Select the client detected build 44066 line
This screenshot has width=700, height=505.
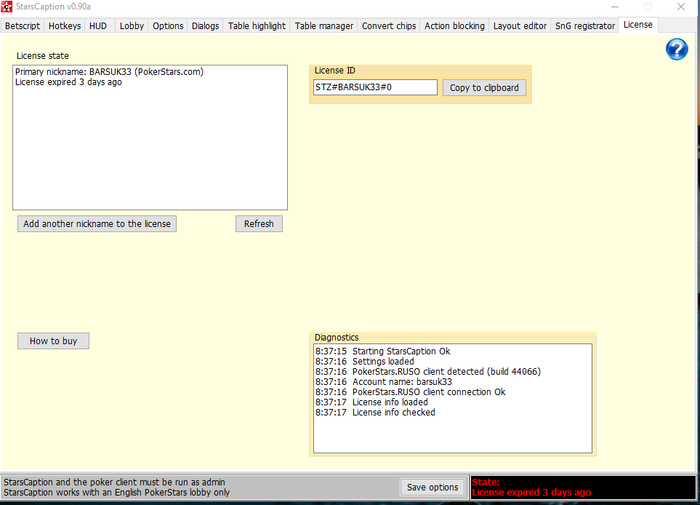[x=428, y=372]
